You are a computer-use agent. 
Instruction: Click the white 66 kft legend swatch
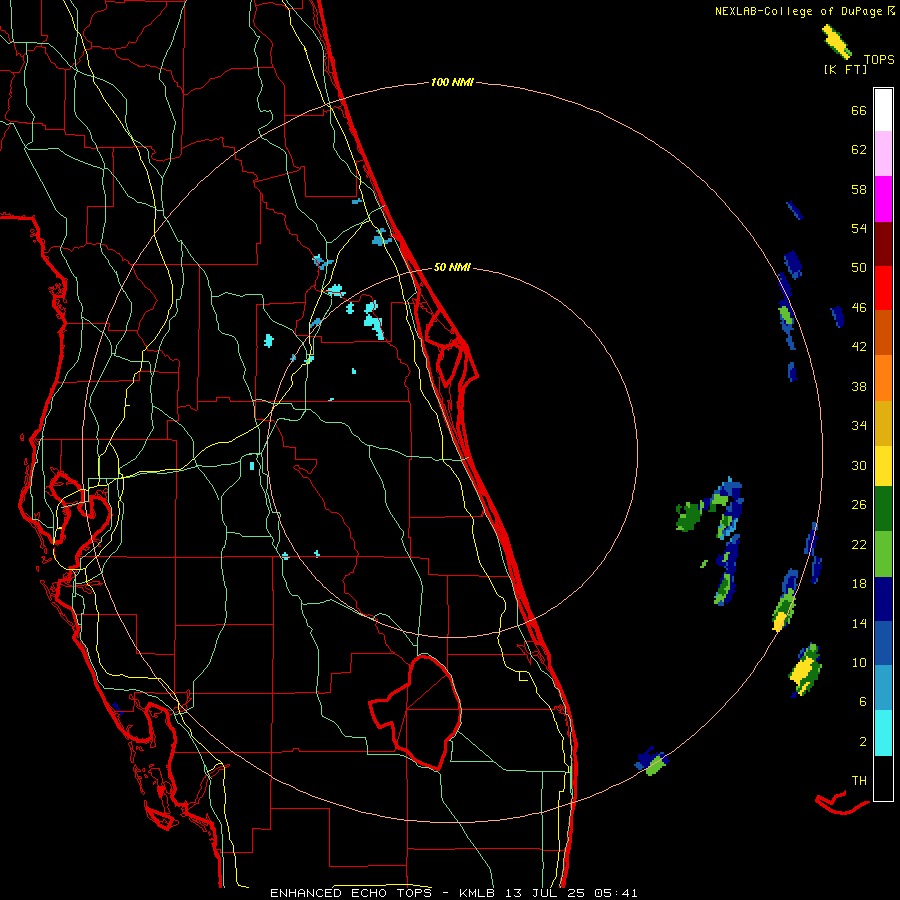coord(883,110)
